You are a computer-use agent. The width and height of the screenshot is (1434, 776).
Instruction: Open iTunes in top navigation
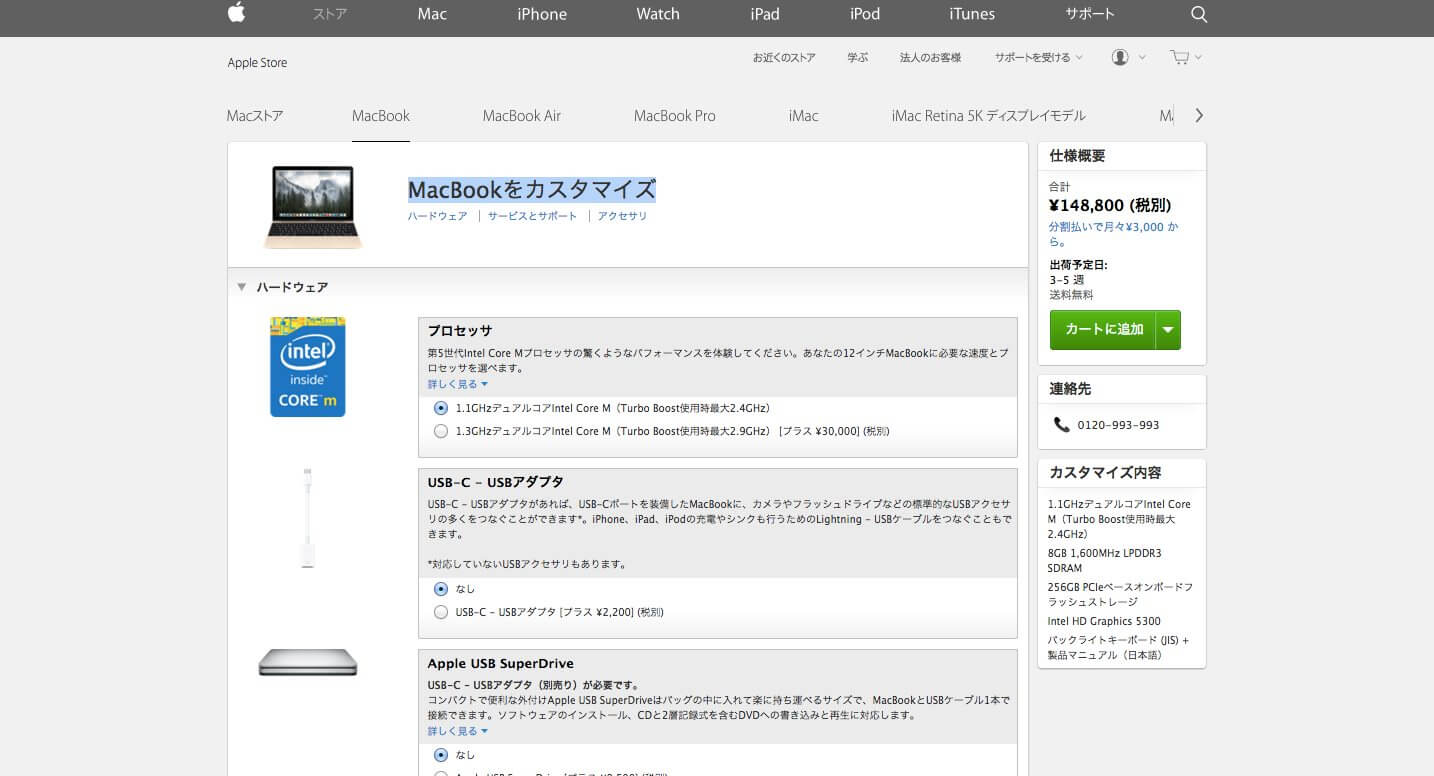[x=972, y=14]
